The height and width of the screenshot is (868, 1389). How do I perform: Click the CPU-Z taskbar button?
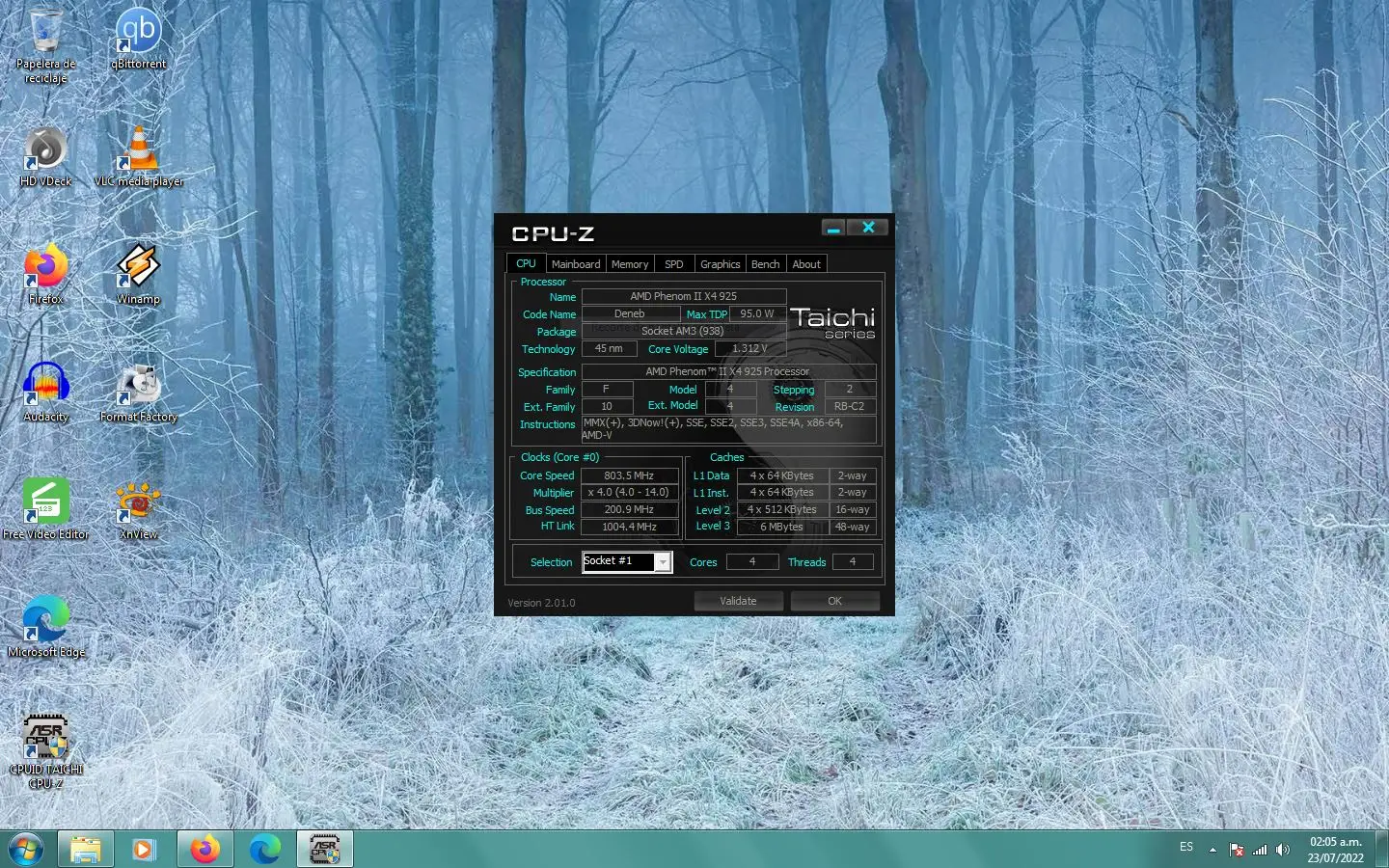coord(324,850)
